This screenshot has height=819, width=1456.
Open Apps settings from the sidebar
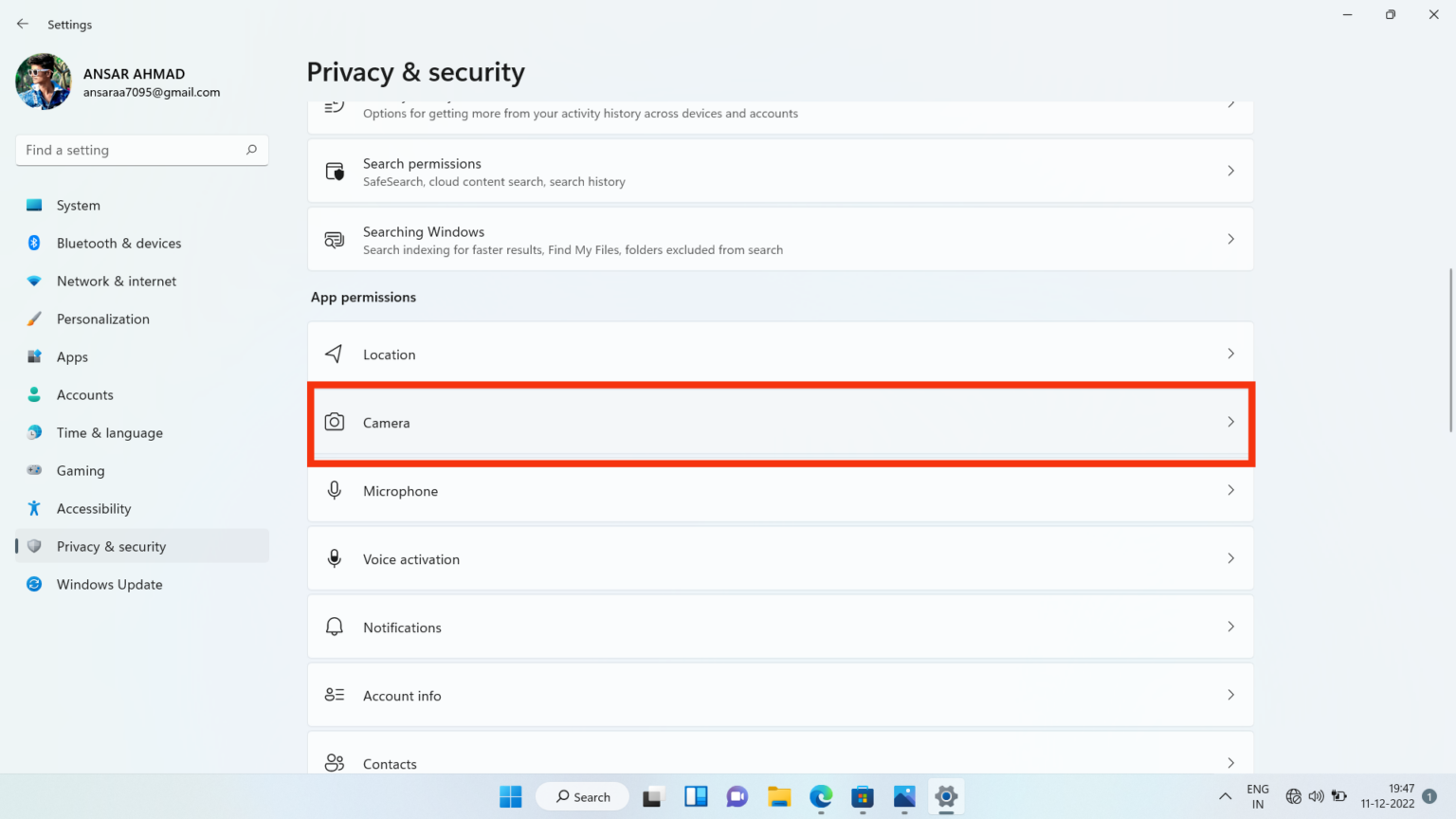72,356
